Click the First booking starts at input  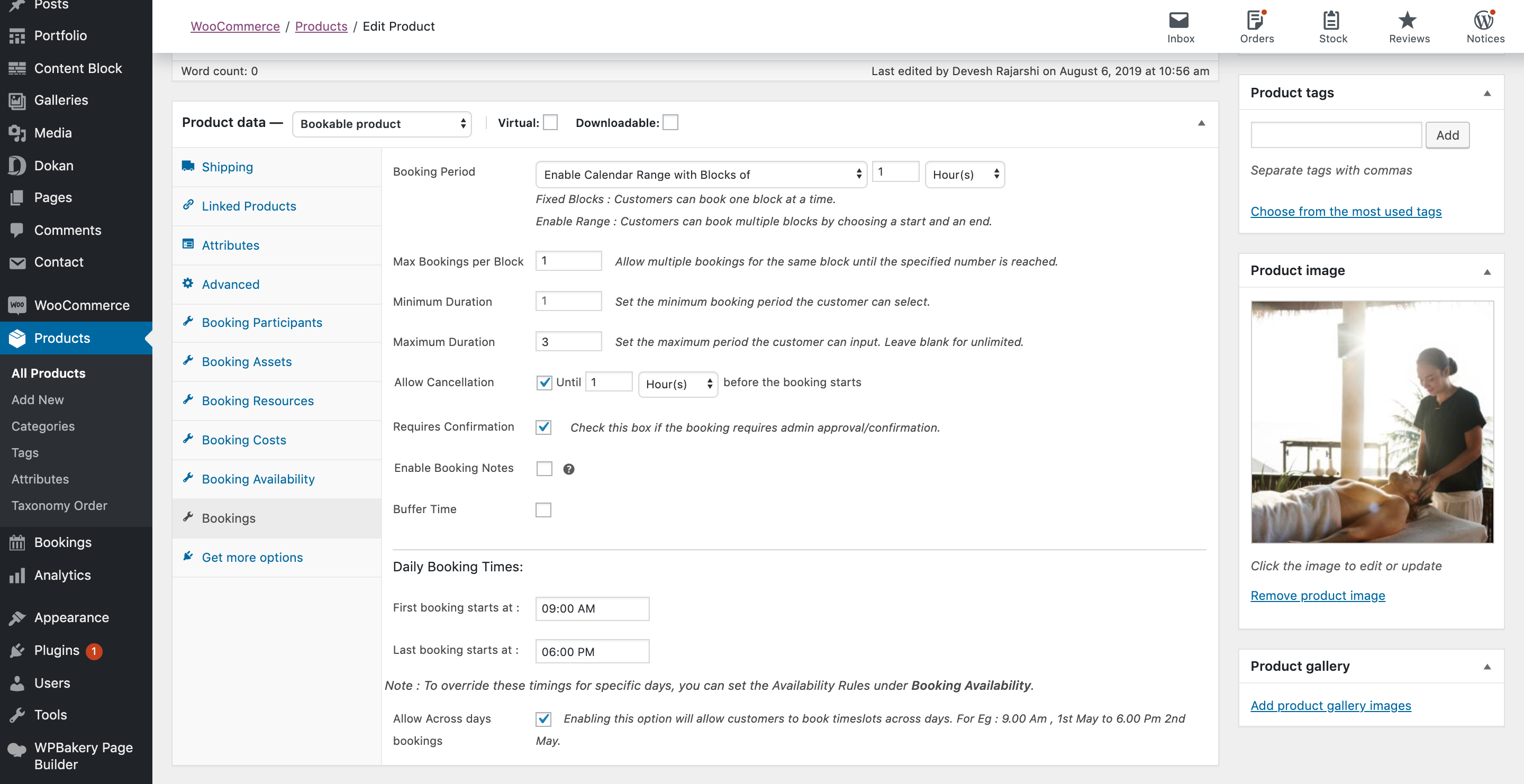[x=591, y=608]
